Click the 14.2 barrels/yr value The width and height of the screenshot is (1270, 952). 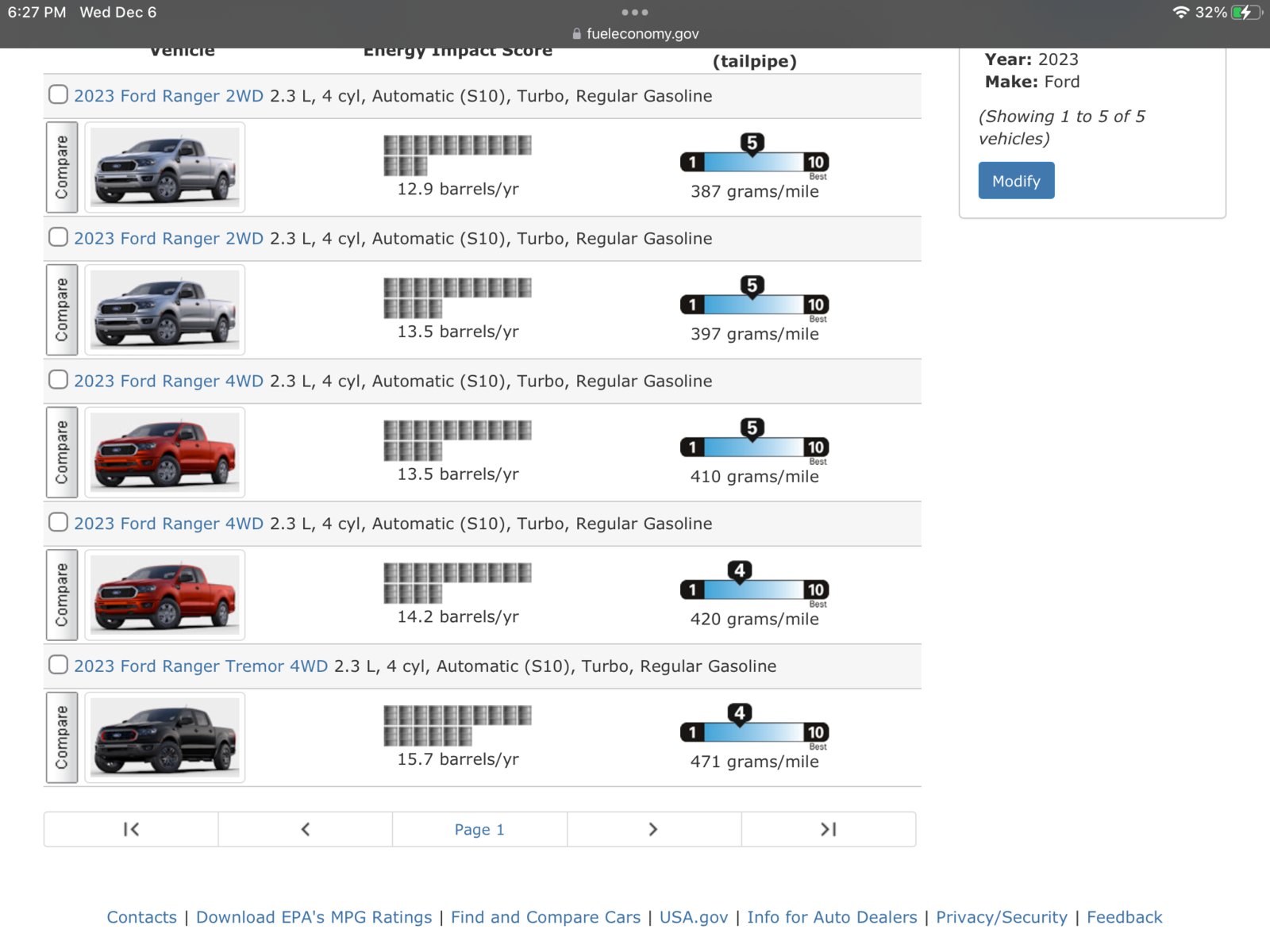(458, 616)
